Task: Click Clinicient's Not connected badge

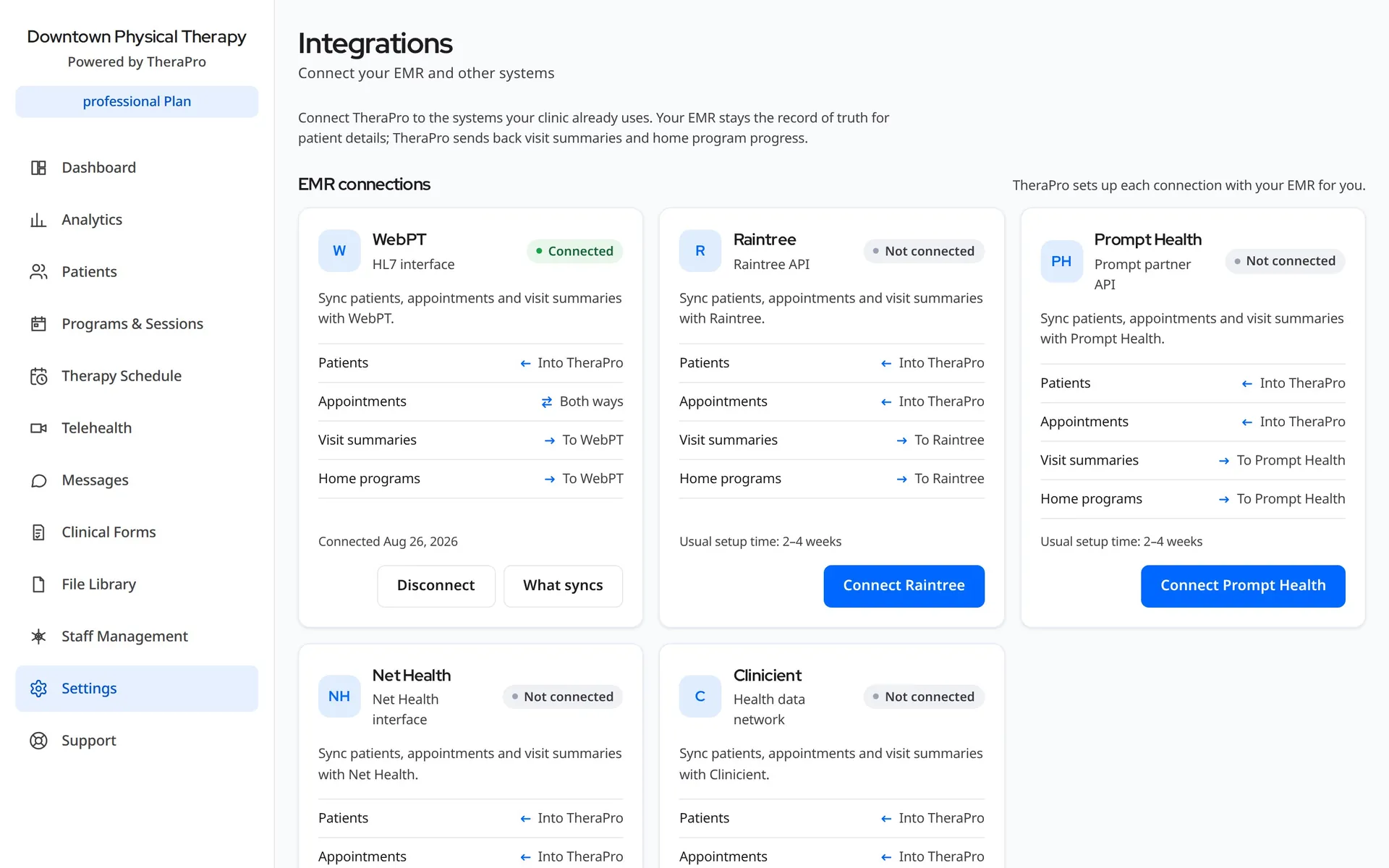Action: click(x=924, y=697)
